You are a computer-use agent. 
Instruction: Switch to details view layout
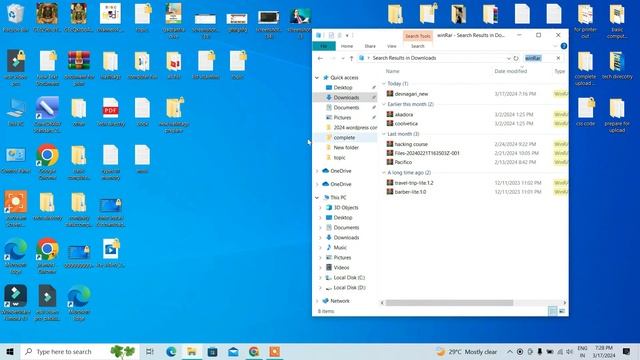click(x=552, y=311)
